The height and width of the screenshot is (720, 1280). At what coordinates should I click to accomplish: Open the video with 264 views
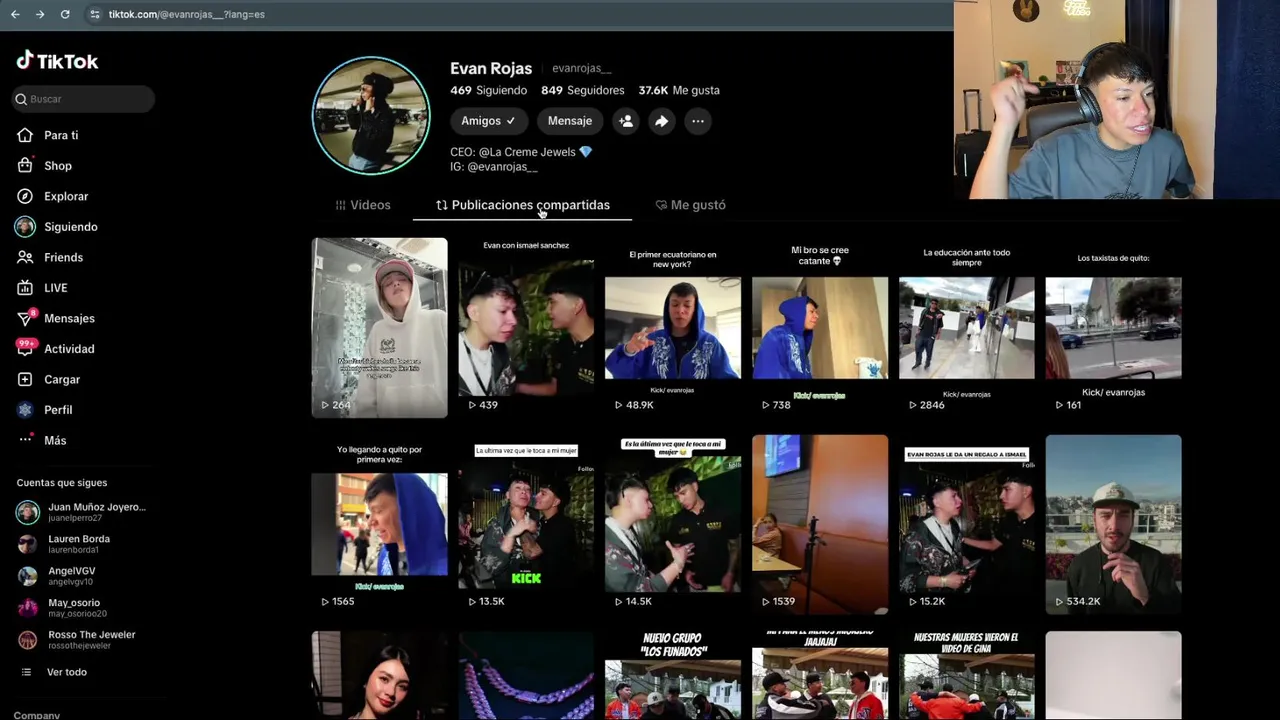point(379,327)
